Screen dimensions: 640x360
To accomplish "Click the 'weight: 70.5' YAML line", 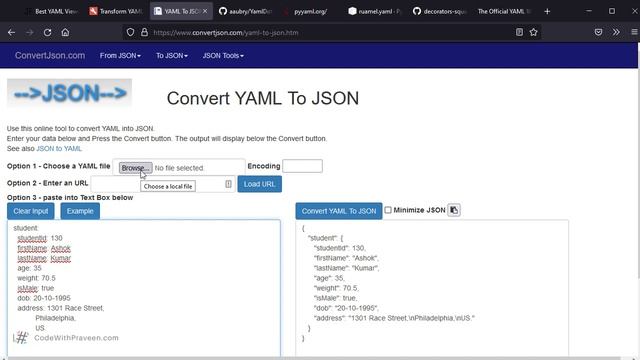I will pyautogui.click(x=36, y=278).
